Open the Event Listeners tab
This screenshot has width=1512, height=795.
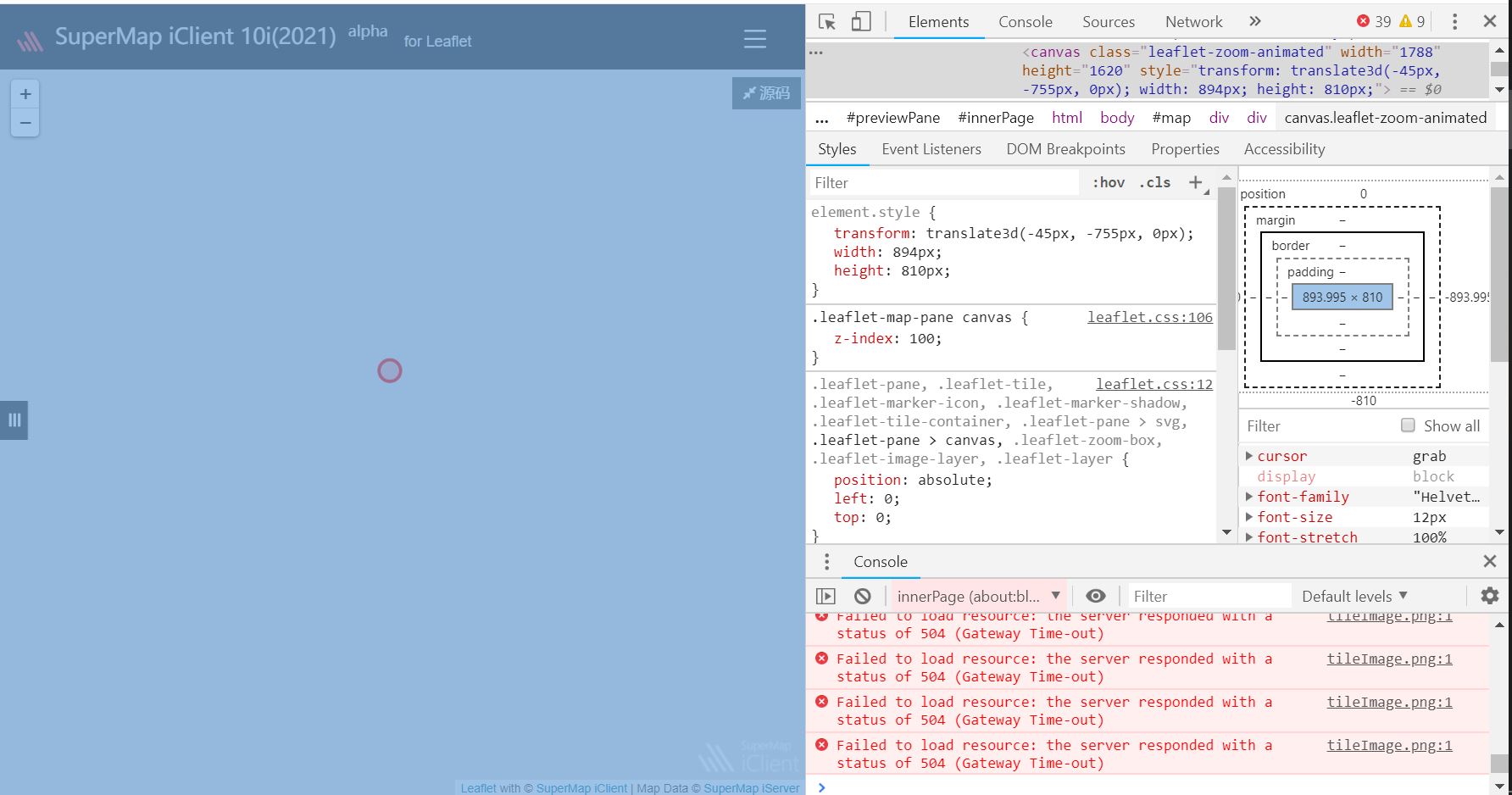point(931,149)
